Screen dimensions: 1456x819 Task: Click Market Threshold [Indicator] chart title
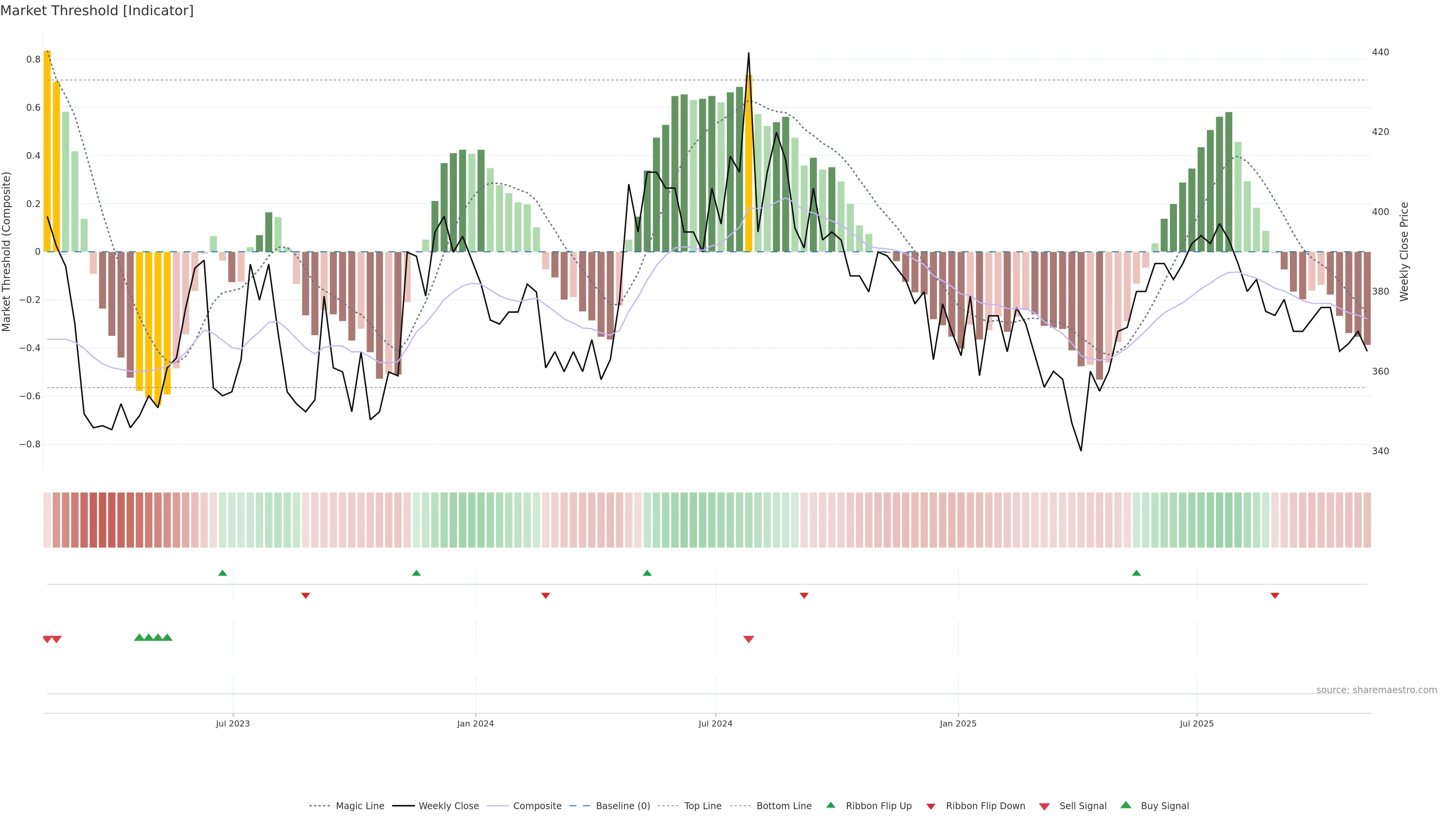pos(97,11)
